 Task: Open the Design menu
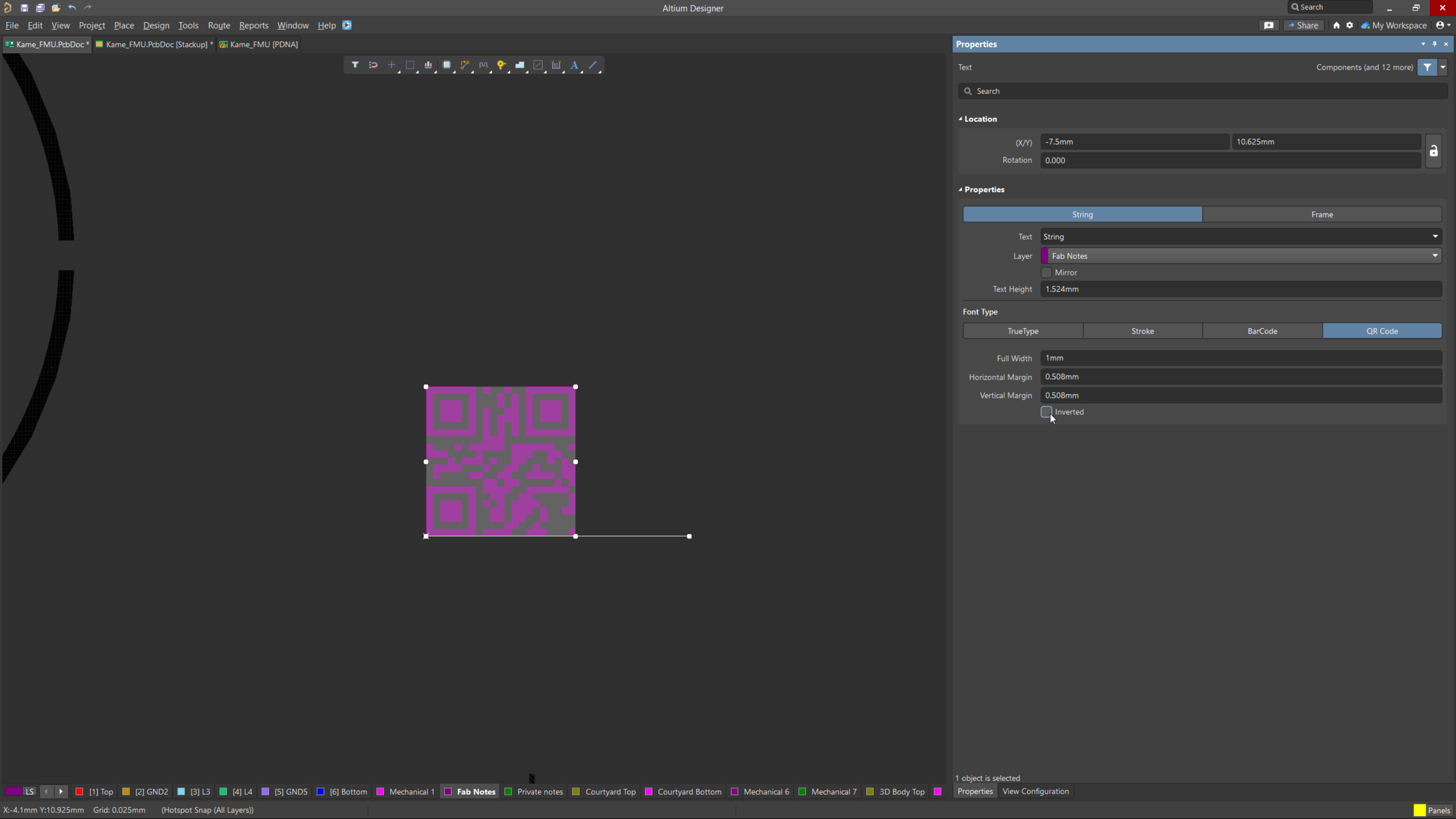[x=156, y=25]
